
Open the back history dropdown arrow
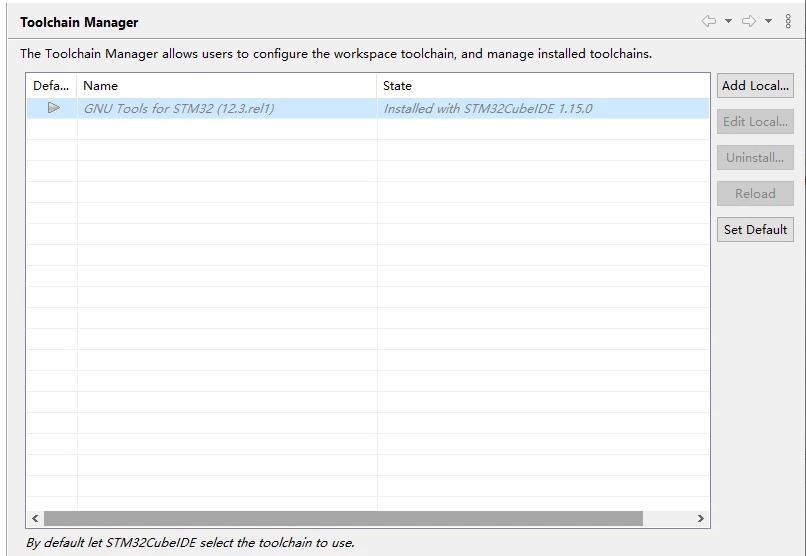[728, 21]
